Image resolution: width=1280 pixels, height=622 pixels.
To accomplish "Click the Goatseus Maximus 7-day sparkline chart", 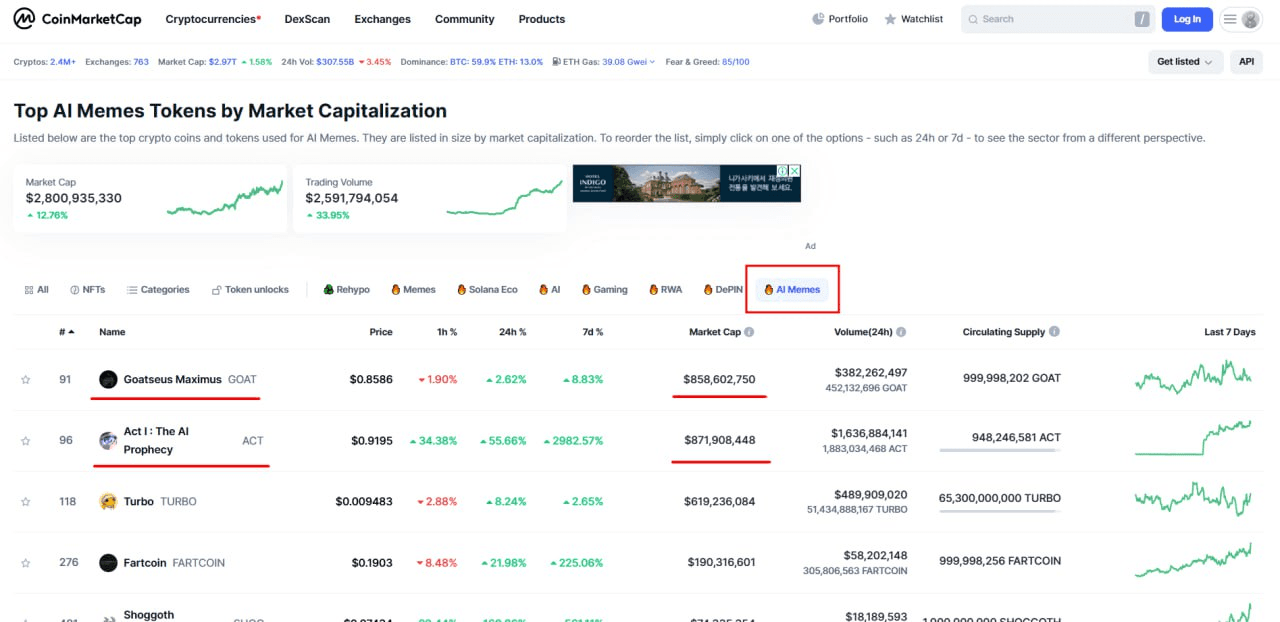I will tap(1193, 378).
